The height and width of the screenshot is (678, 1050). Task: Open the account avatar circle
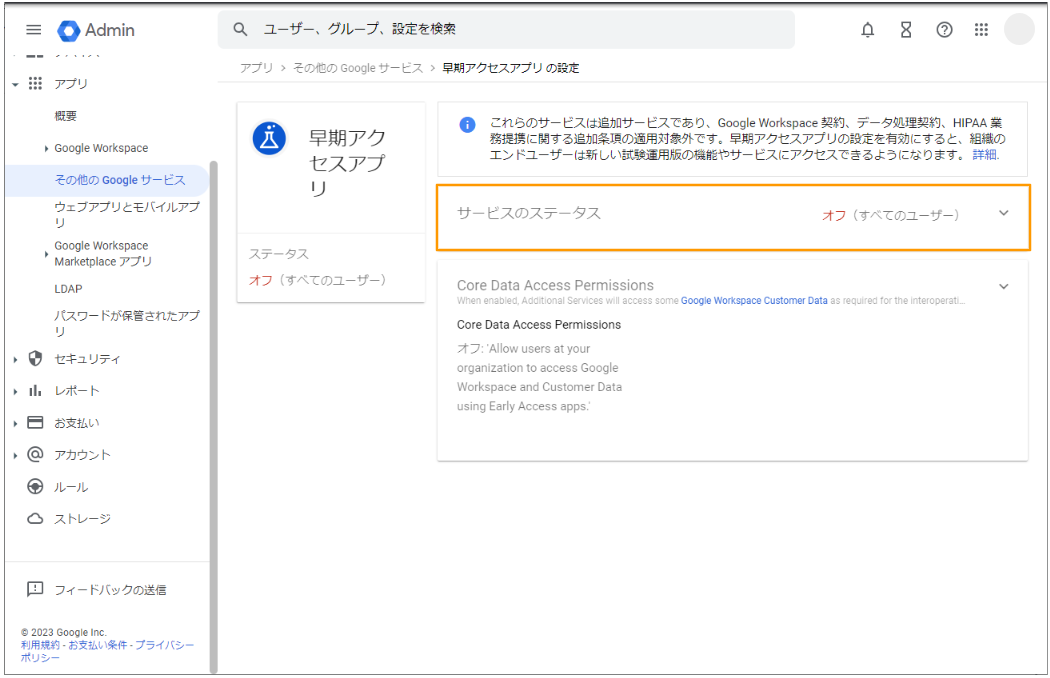[x=1019, y=29]
